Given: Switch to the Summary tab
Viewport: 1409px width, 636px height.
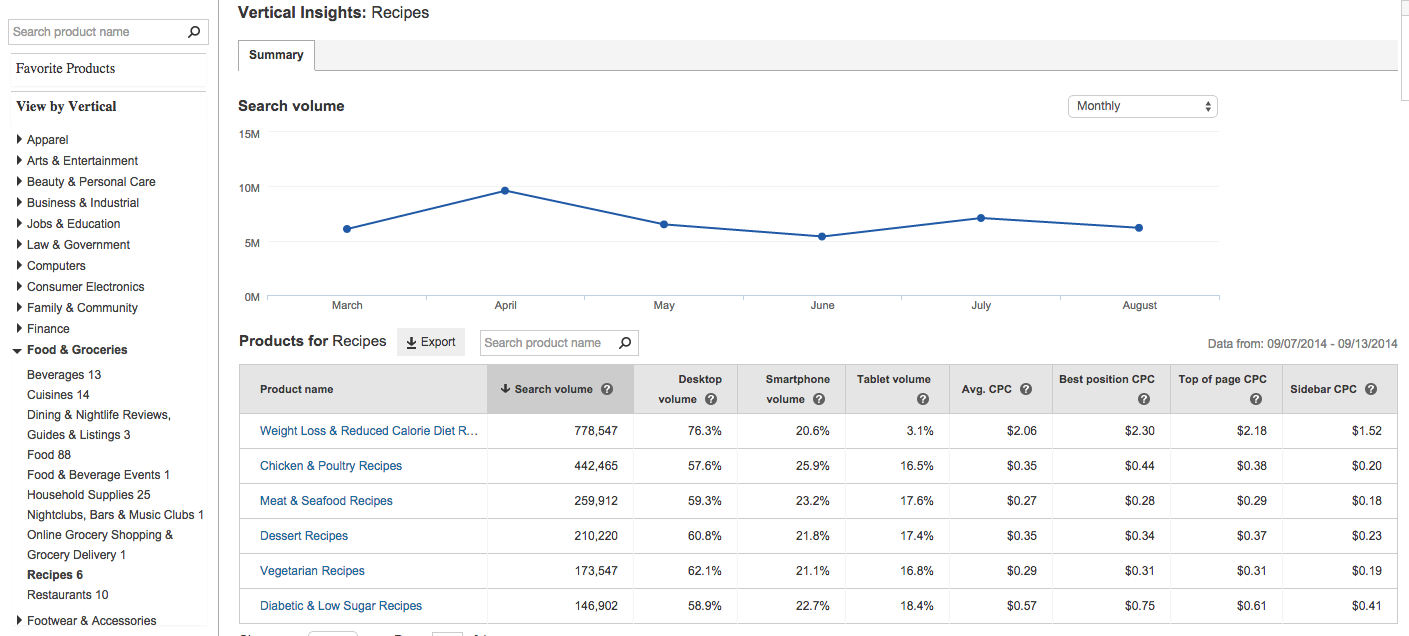Looking at the screenshot, I should click(276, 55).
